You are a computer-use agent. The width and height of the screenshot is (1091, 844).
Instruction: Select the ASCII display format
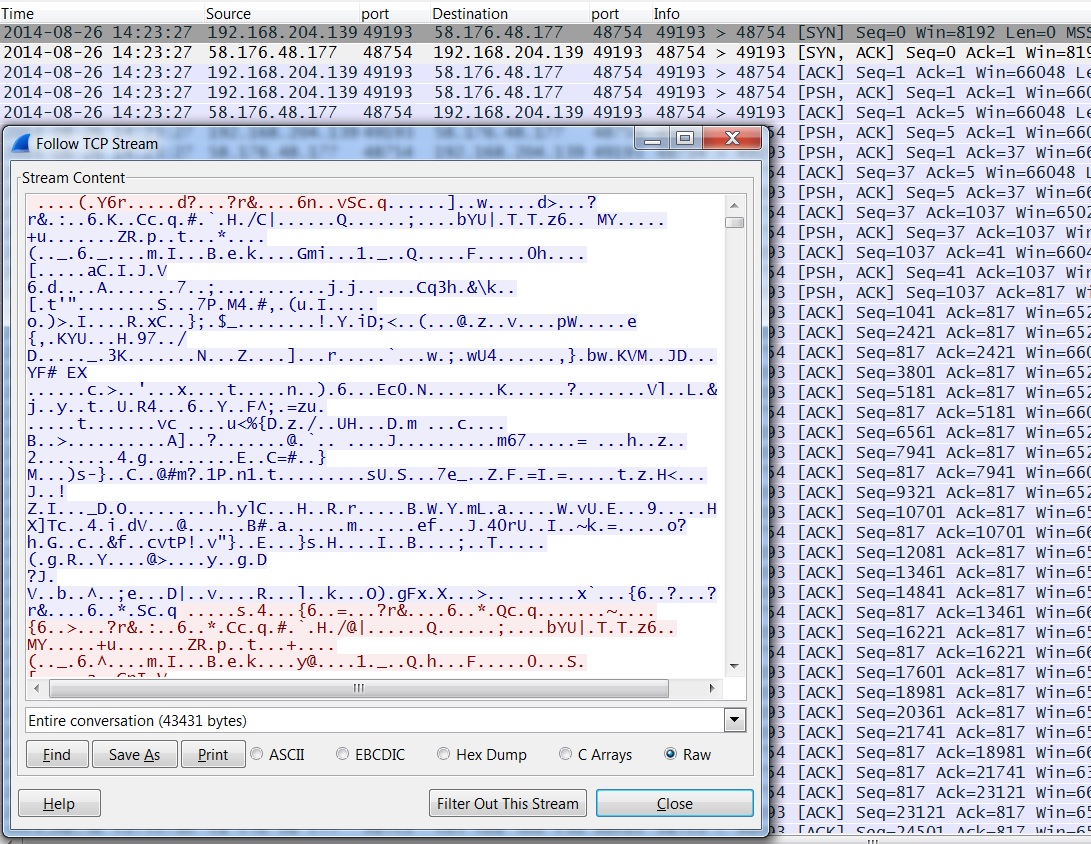[257, 754]
